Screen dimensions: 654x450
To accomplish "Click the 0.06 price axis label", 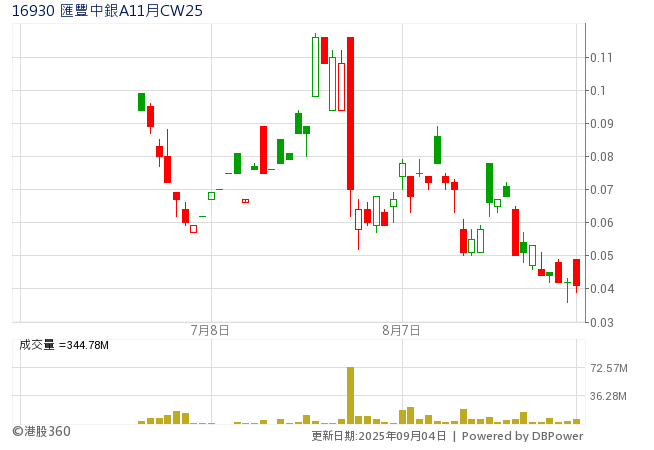I will tap(601, 222).
